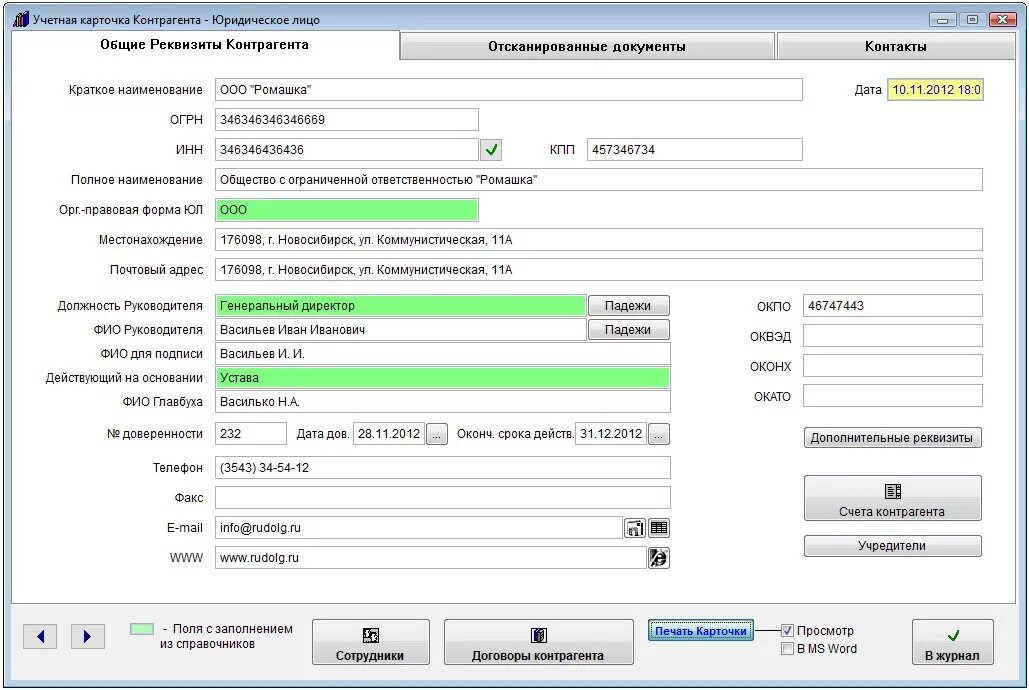Screen dimensions: 1029x690
Task: Click the green Орг.-правовая форма ЮЛ field
Action: point(346,210)
